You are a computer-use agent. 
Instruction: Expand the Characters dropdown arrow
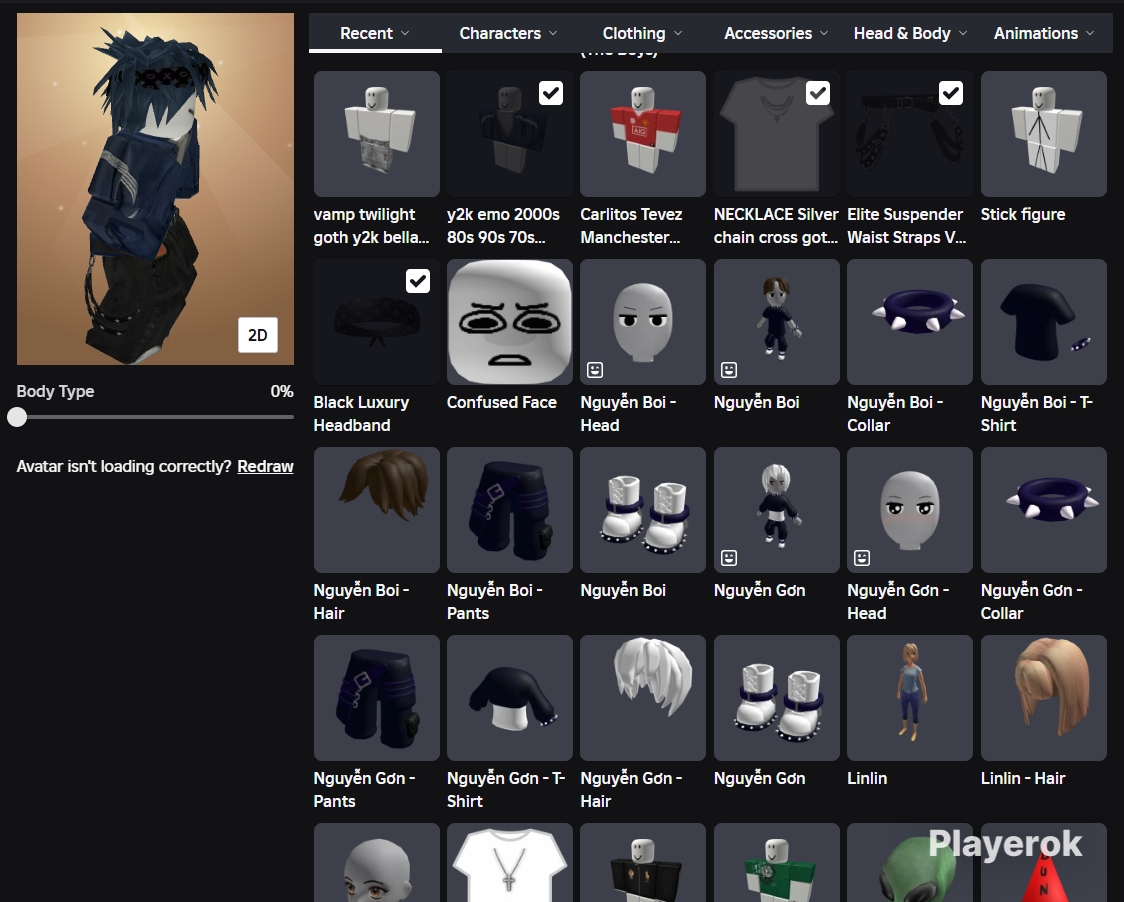click(553, 34)
